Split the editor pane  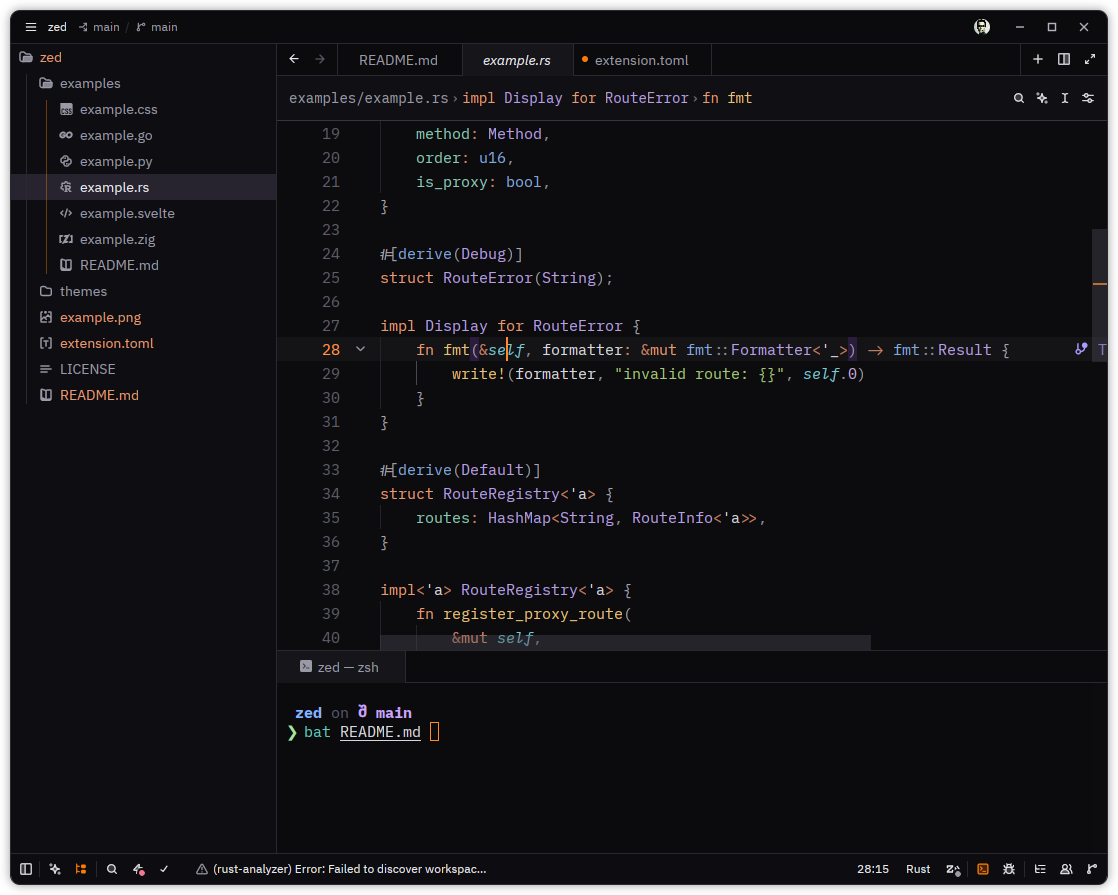(1064, 59)
